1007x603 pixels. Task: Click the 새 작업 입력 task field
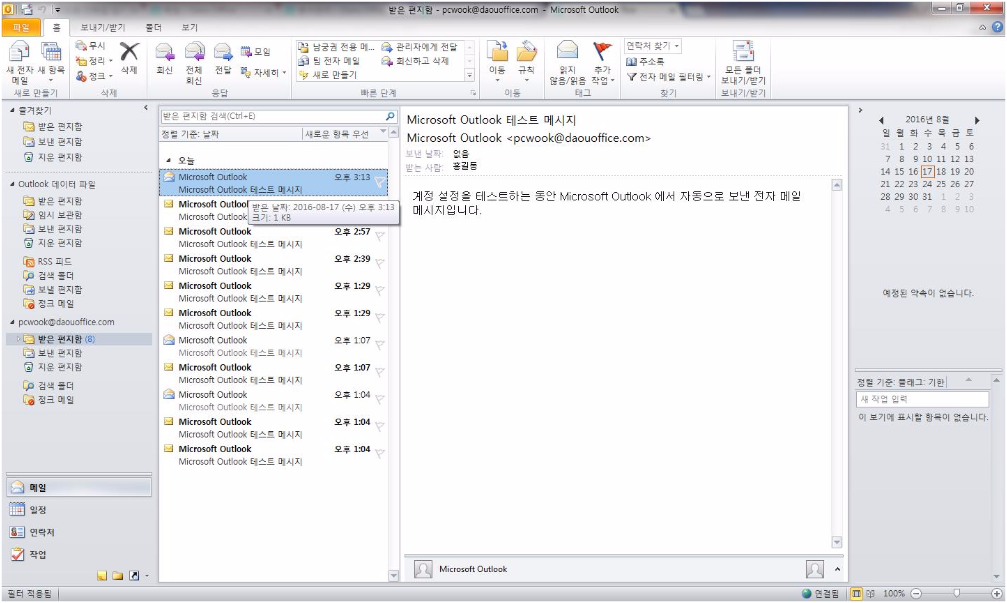point(922,399)
